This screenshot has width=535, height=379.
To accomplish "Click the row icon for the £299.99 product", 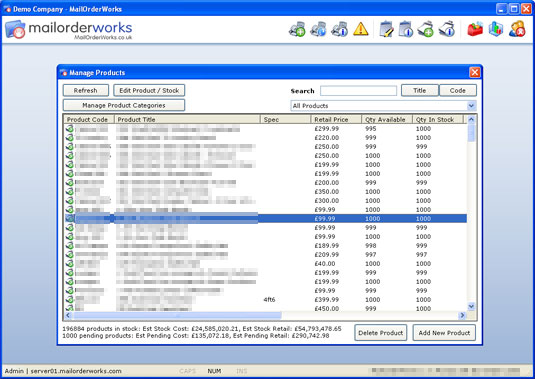I will pyautogui.click(x=70, y=129).
